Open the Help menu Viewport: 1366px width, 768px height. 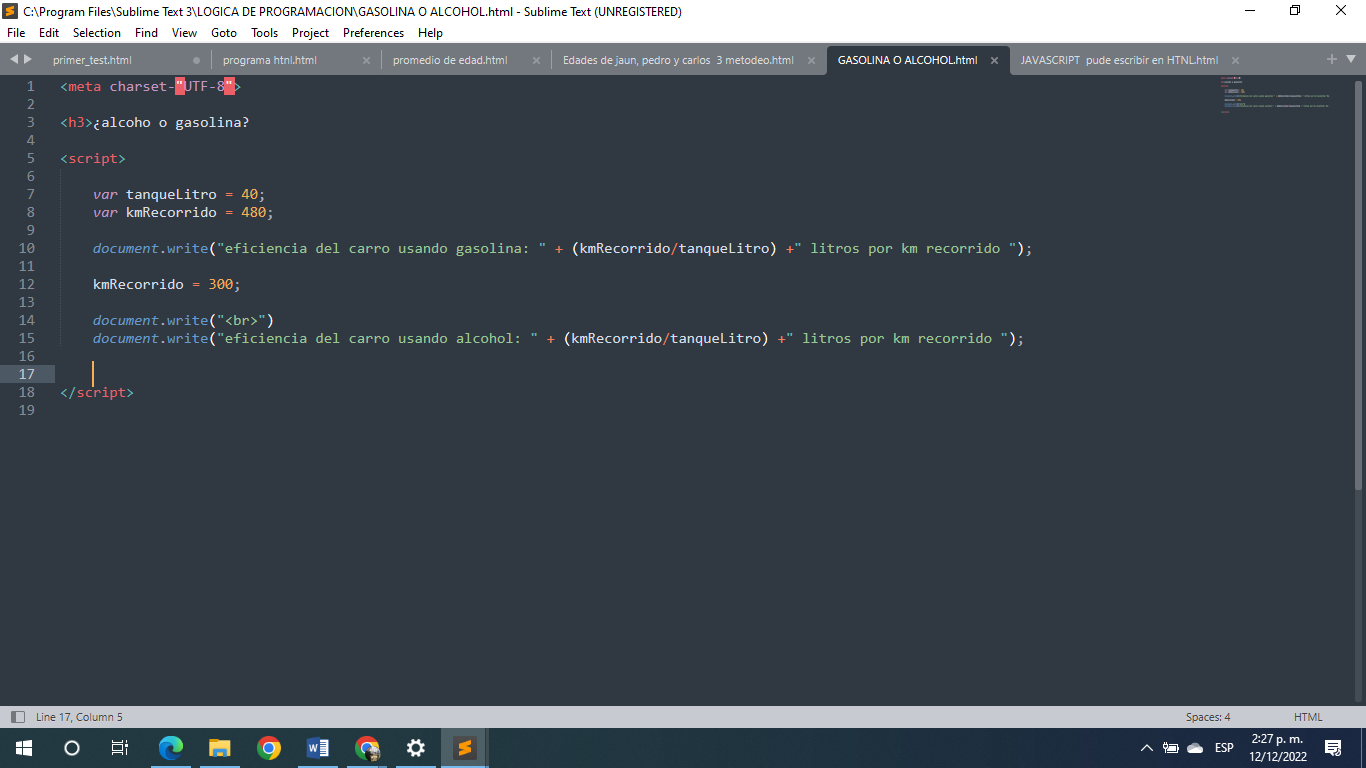point(430,33)
